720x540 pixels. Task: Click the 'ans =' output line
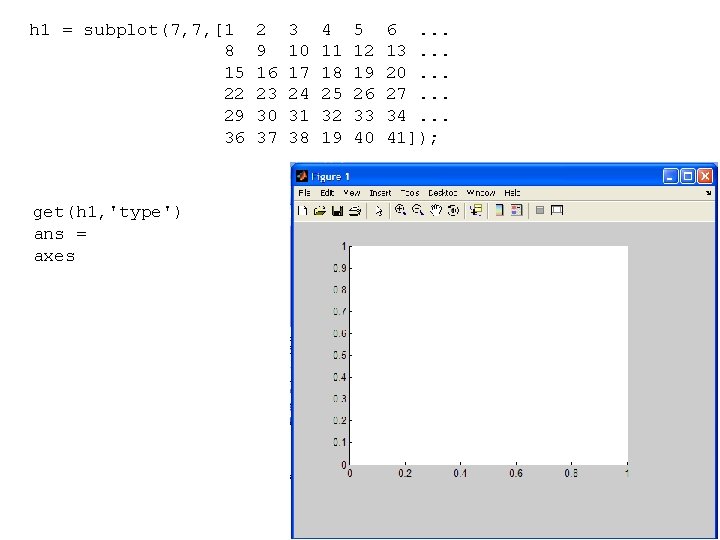click(60, 235)
